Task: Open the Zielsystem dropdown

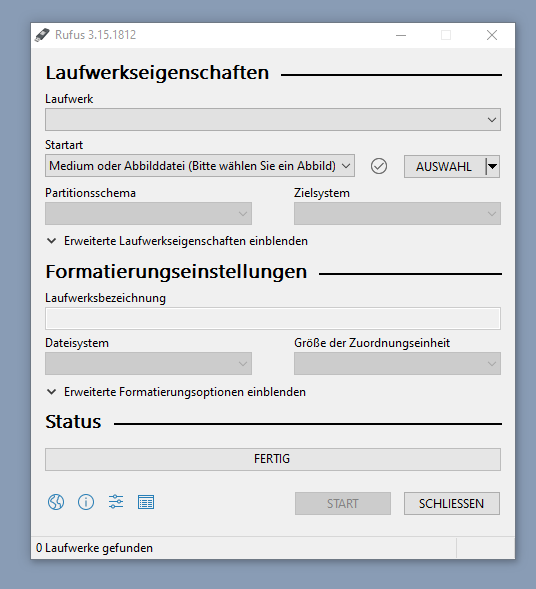Action: click(x=397, y=213)
